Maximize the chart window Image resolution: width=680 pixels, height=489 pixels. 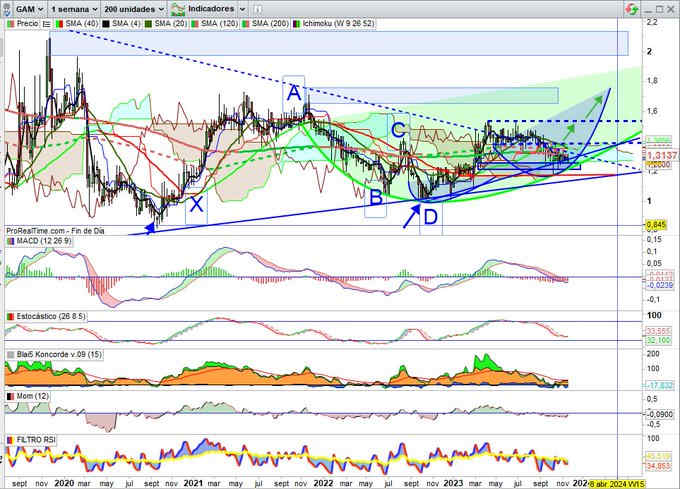(659, 9)
